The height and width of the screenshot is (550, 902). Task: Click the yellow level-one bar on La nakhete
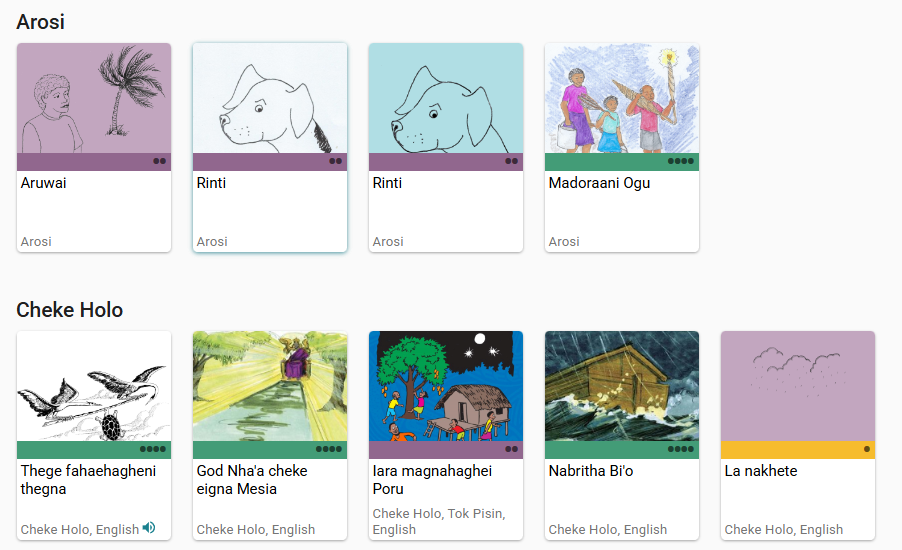coord(798,449)
